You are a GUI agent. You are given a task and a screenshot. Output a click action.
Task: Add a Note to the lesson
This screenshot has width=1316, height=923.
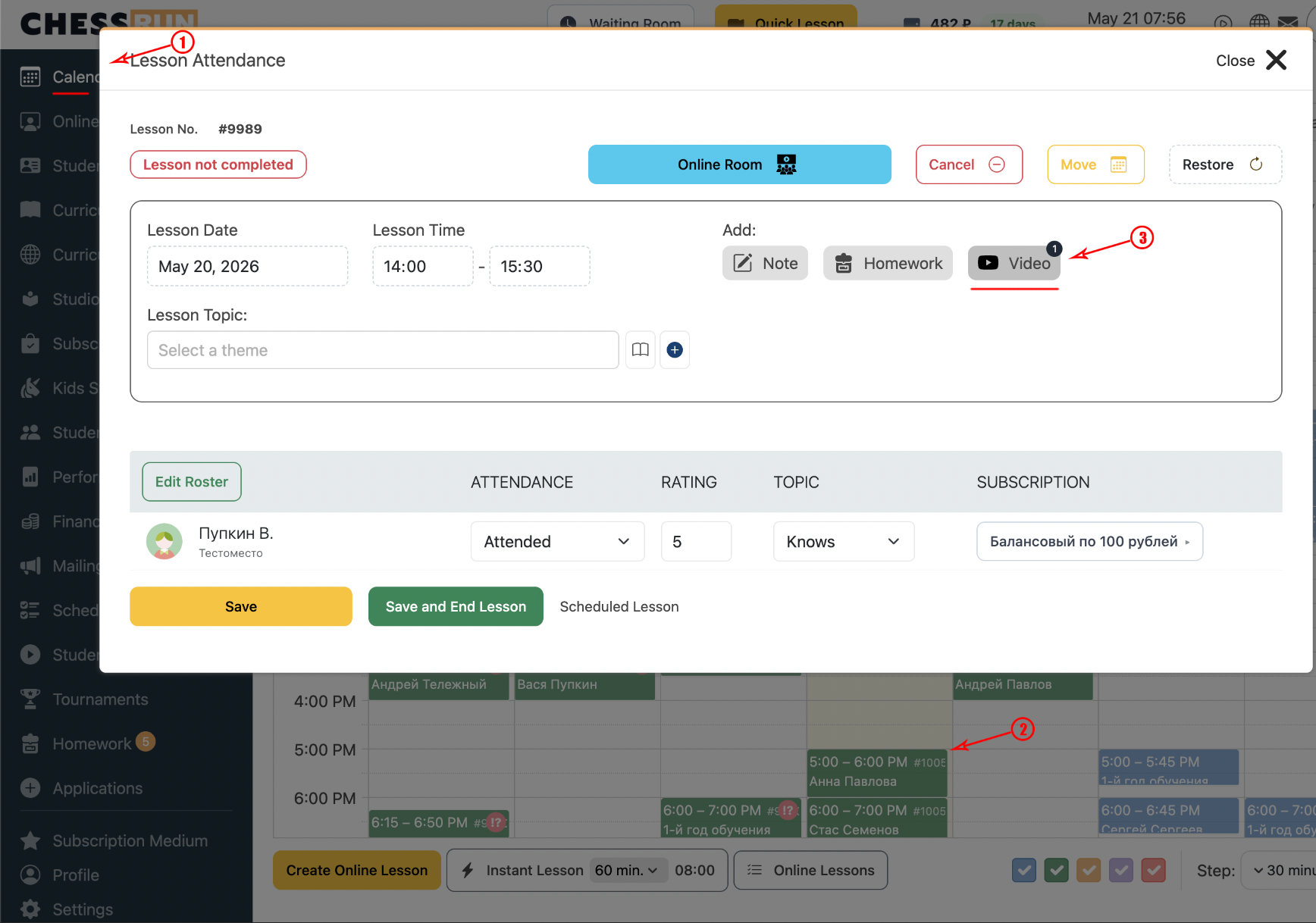(765, 263)
